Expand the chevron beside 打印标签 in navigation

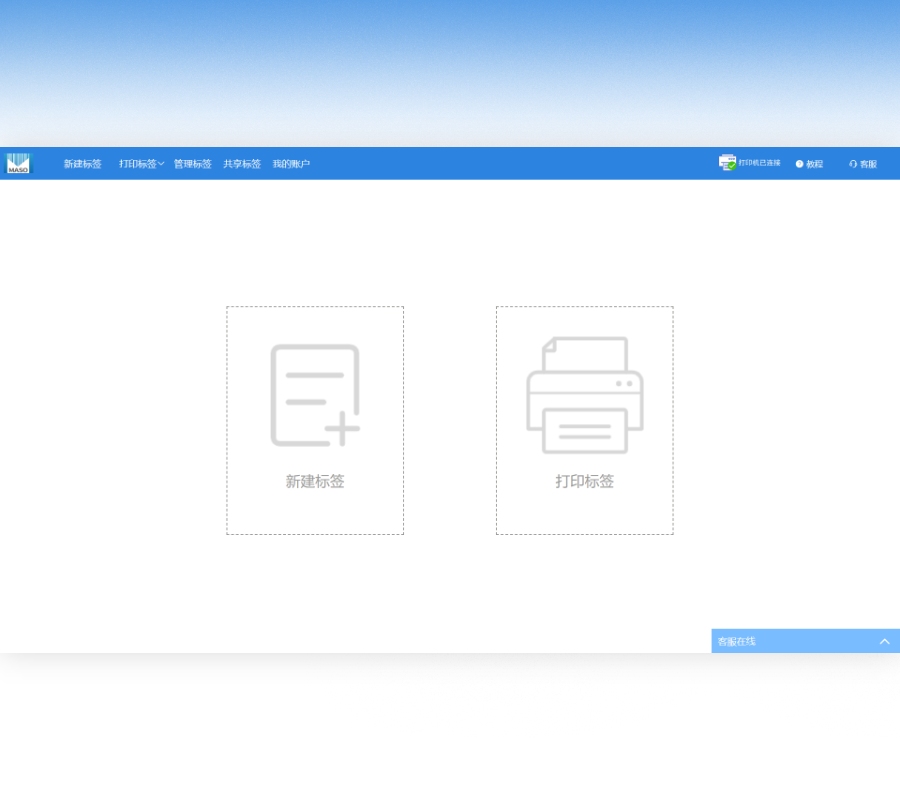161,164
